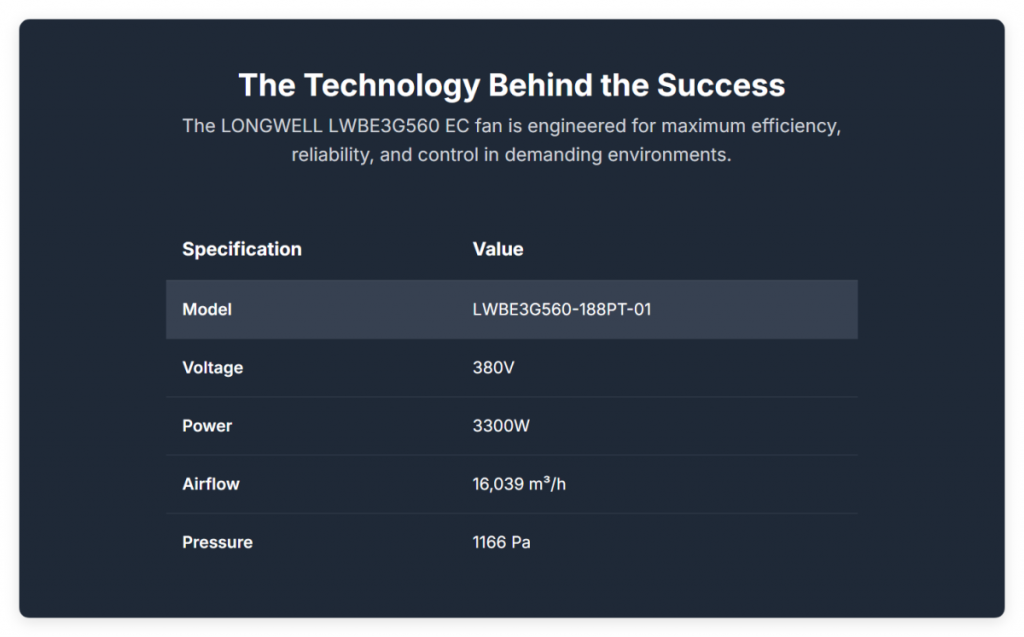Screen dimensions: 1024x637
Task: Click the 1166 Pa pressure value
Action: pyautogui.click(x=501, y=542)
